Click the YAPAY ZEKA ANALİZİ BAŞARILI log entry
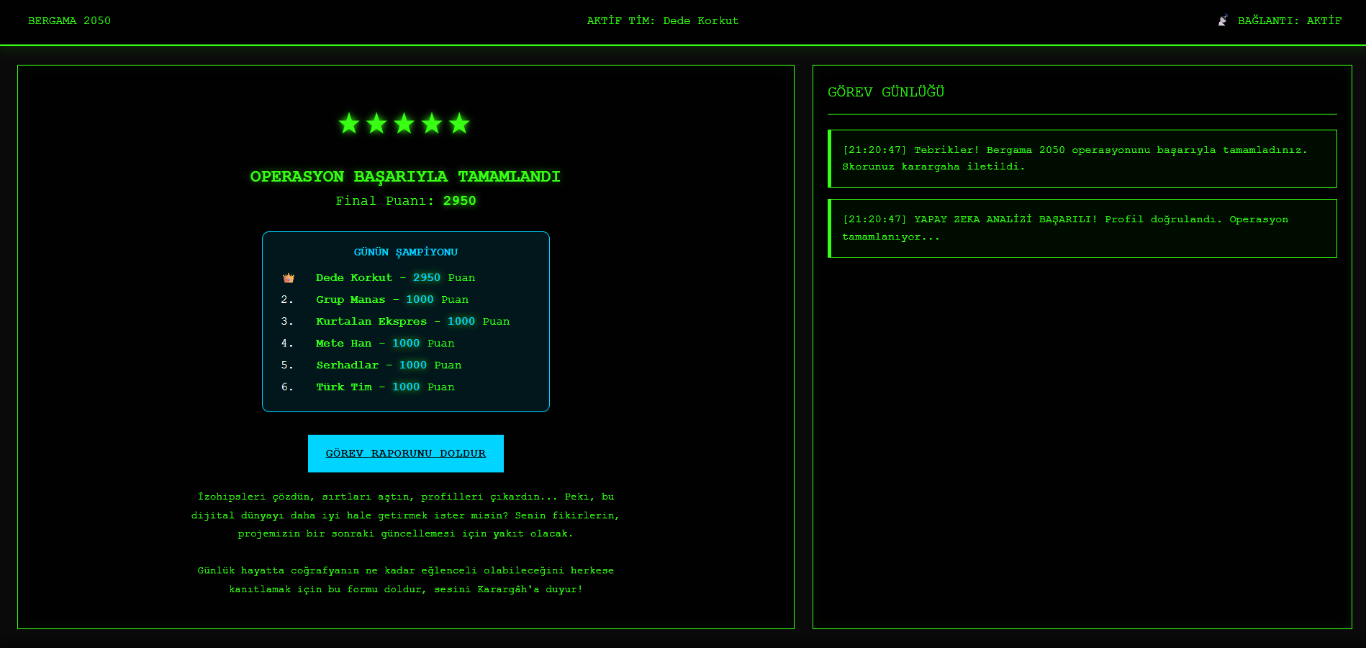Image resolution: width=1366 pixels, height=648 pixels. (x=1082, y=228)
